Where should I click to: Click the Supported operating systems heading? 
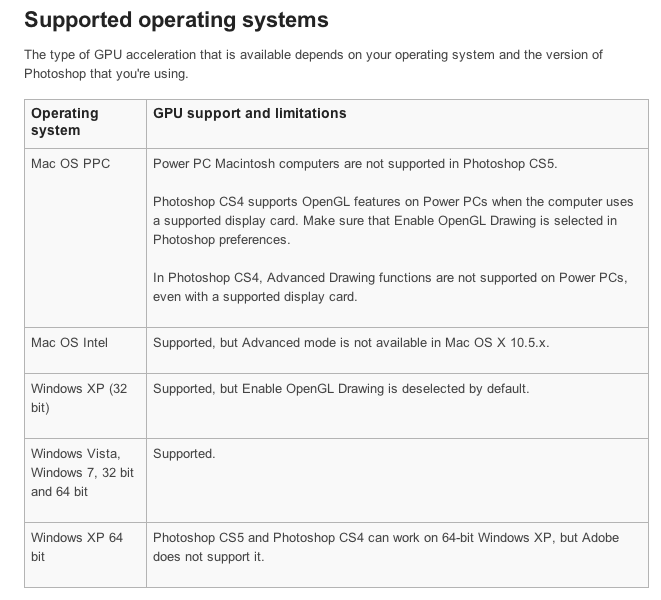tap(176, 20)
